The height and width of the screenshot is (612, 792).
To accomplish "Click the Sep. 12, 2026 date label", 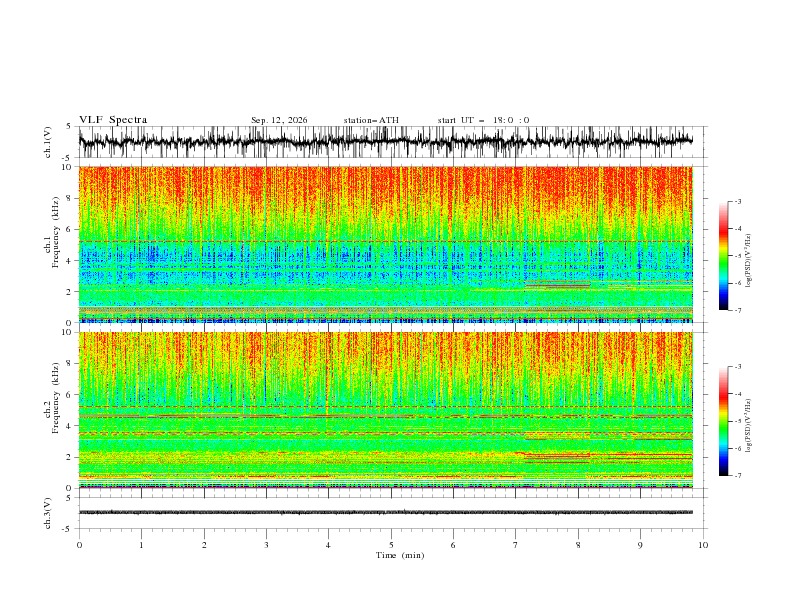I will point(279,120).
